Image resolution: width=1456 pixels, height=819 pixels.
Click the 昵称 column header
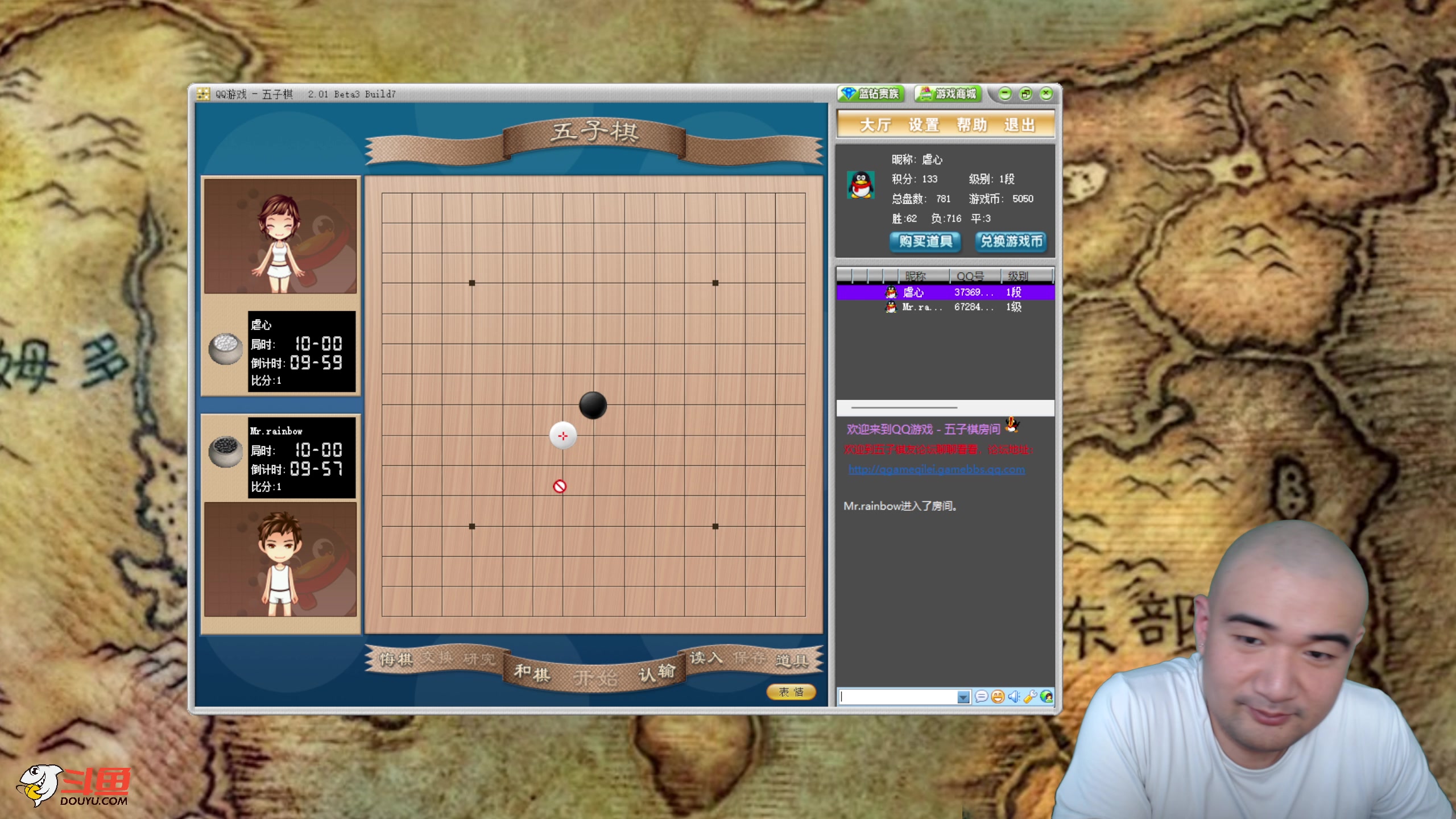(923, 276)
